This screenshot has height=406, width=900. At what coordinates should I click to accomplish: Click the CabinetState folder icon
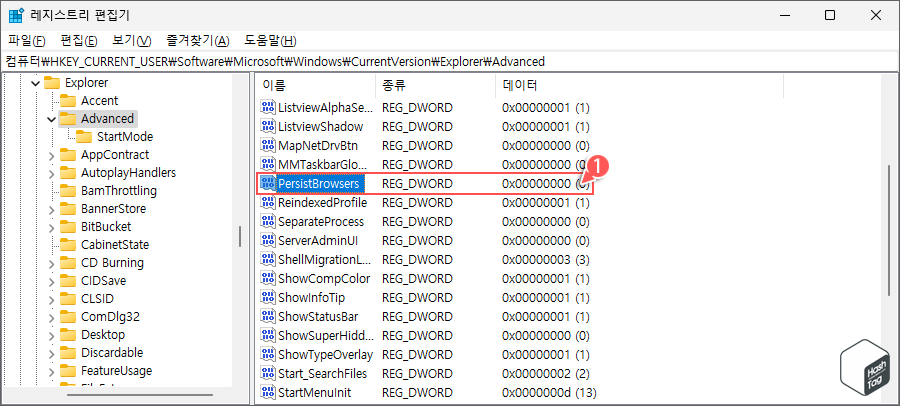coord(68,245)
